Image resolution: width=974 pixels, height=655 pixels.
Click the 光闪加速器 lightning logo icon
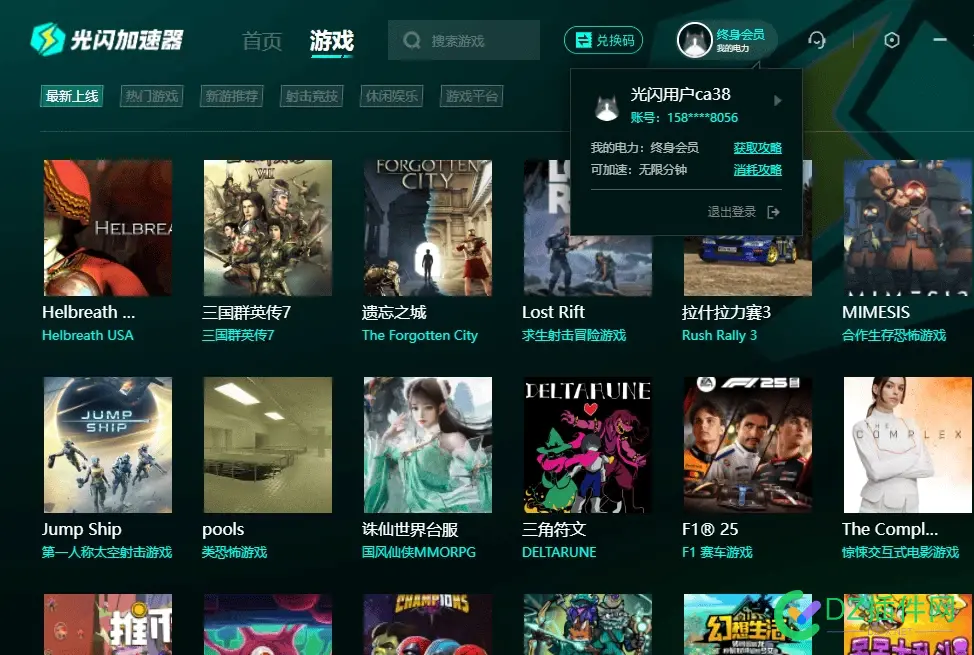48,40
